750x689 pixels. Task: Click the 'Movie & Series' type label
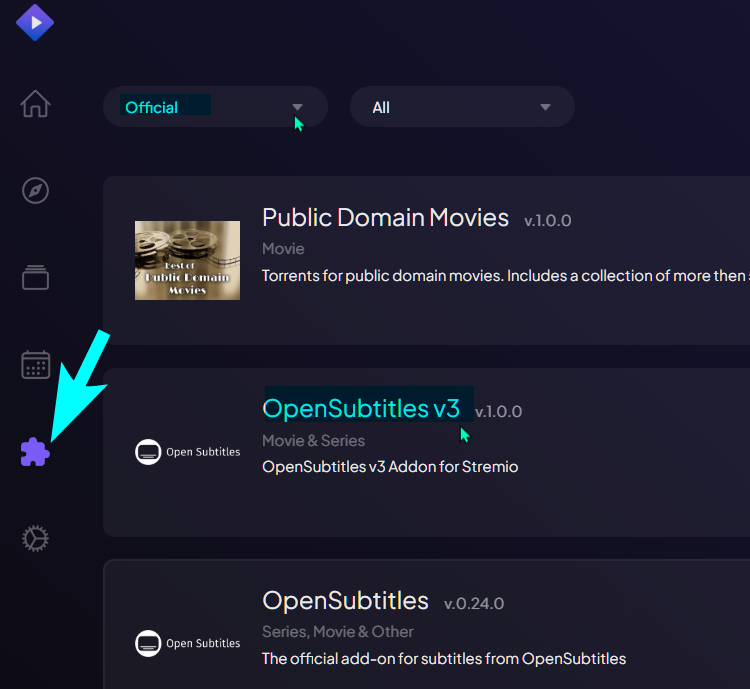click(x=313, y=441)
